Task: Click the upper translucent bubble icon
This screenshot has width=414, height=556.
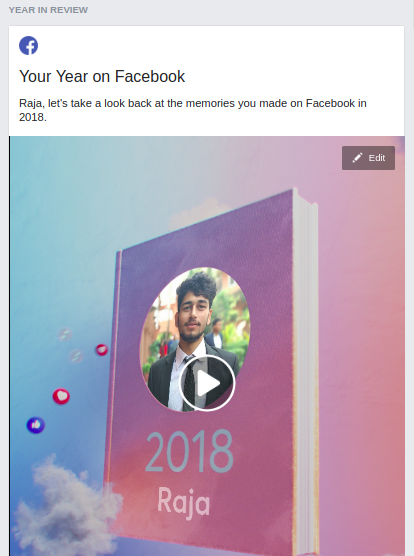Action: (65, 334)
